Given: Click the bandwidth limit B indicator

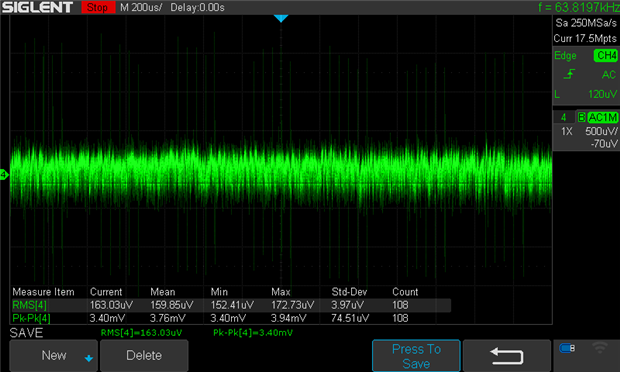Looking at the screenshot, I should pyautogui.click(x=581, y=117).
